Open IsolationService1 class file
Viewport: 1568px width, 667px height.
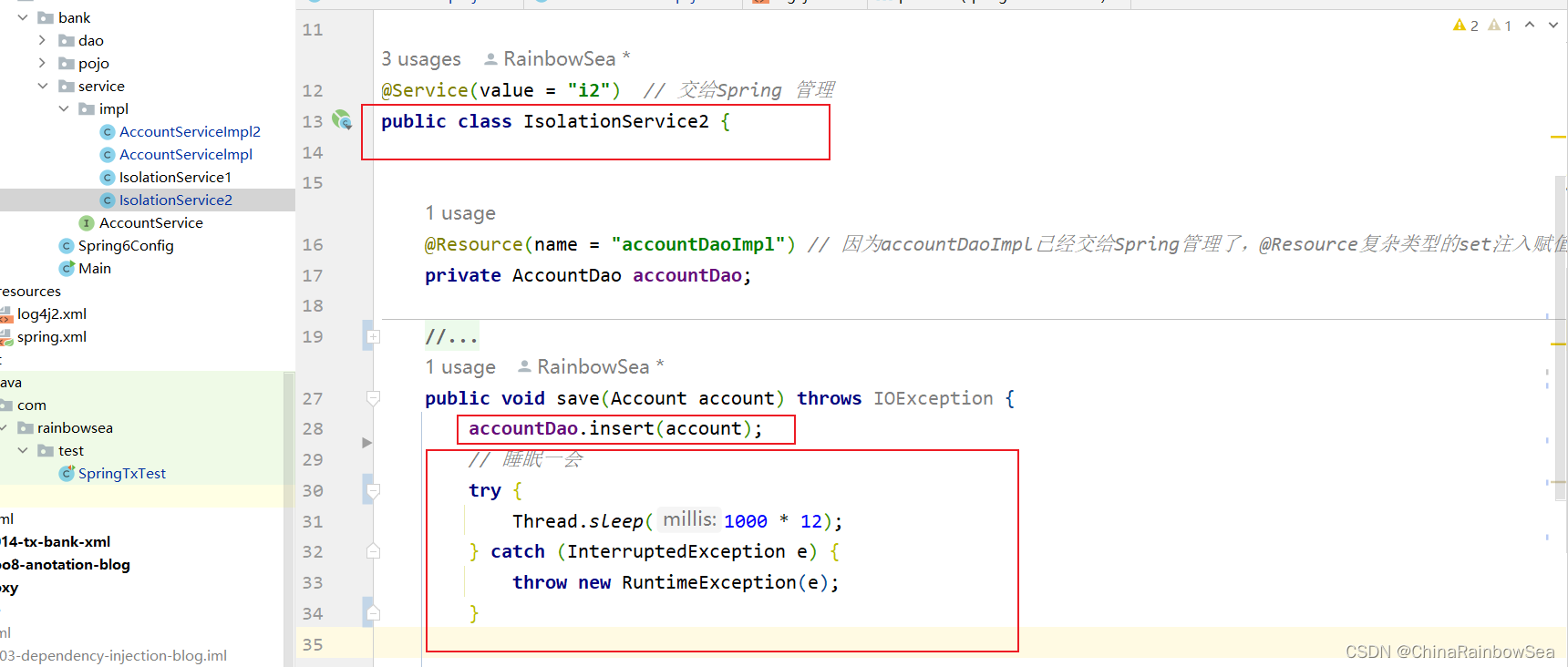point(175,177)
